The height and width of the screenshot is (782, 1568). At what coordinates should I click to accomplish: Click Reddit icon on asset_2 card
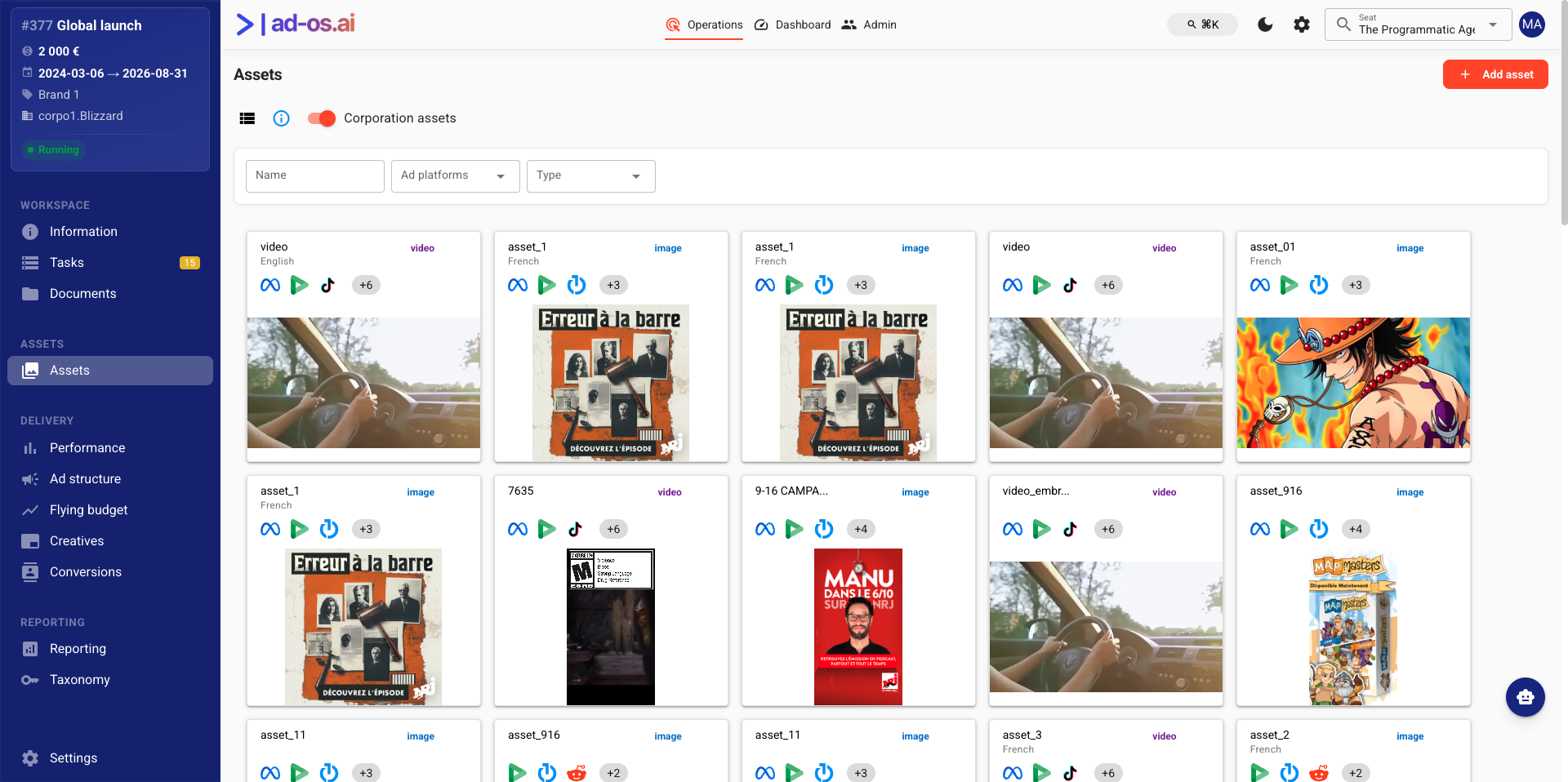click(x=1319, y=773)
